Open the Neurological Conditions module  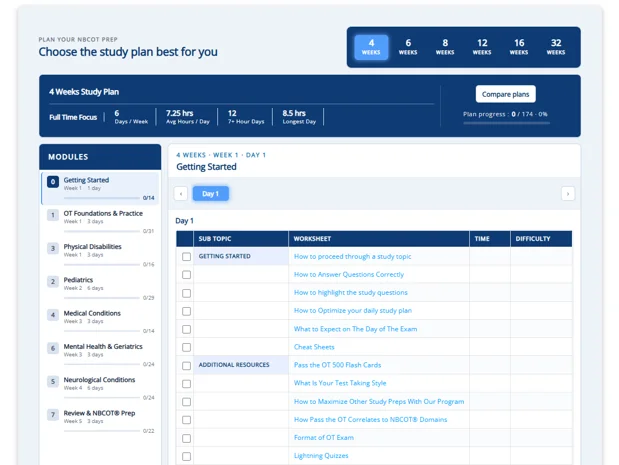click(x=100, y=388)
